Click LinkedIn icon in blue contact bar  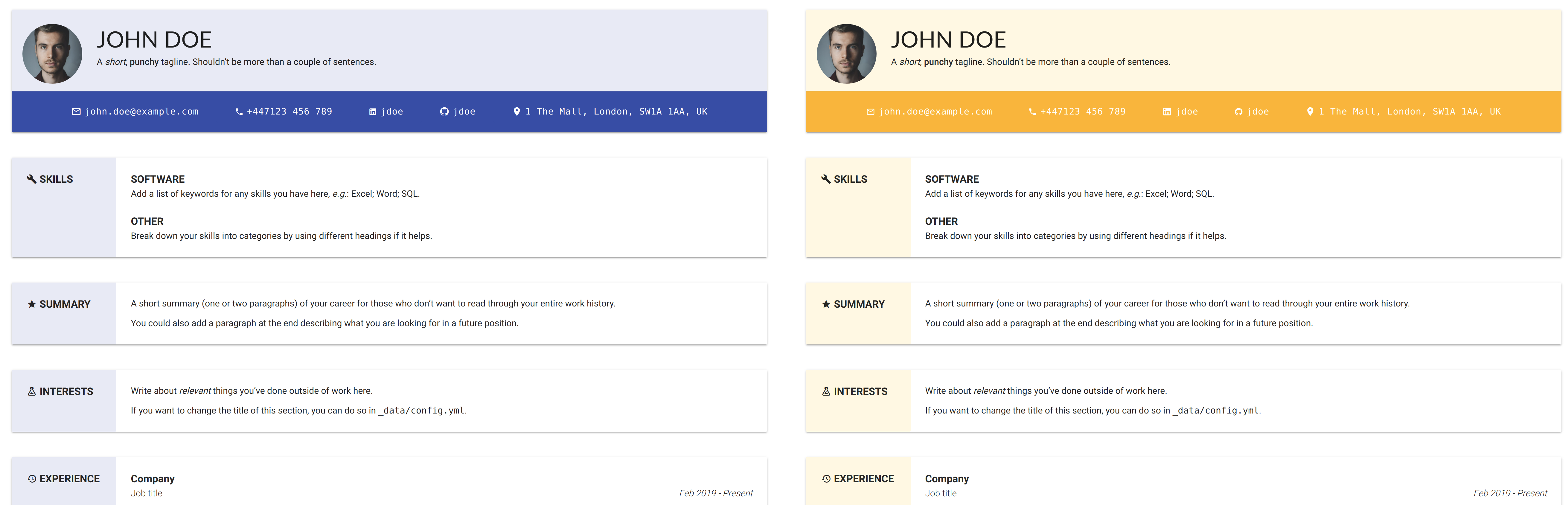(373, 112)
